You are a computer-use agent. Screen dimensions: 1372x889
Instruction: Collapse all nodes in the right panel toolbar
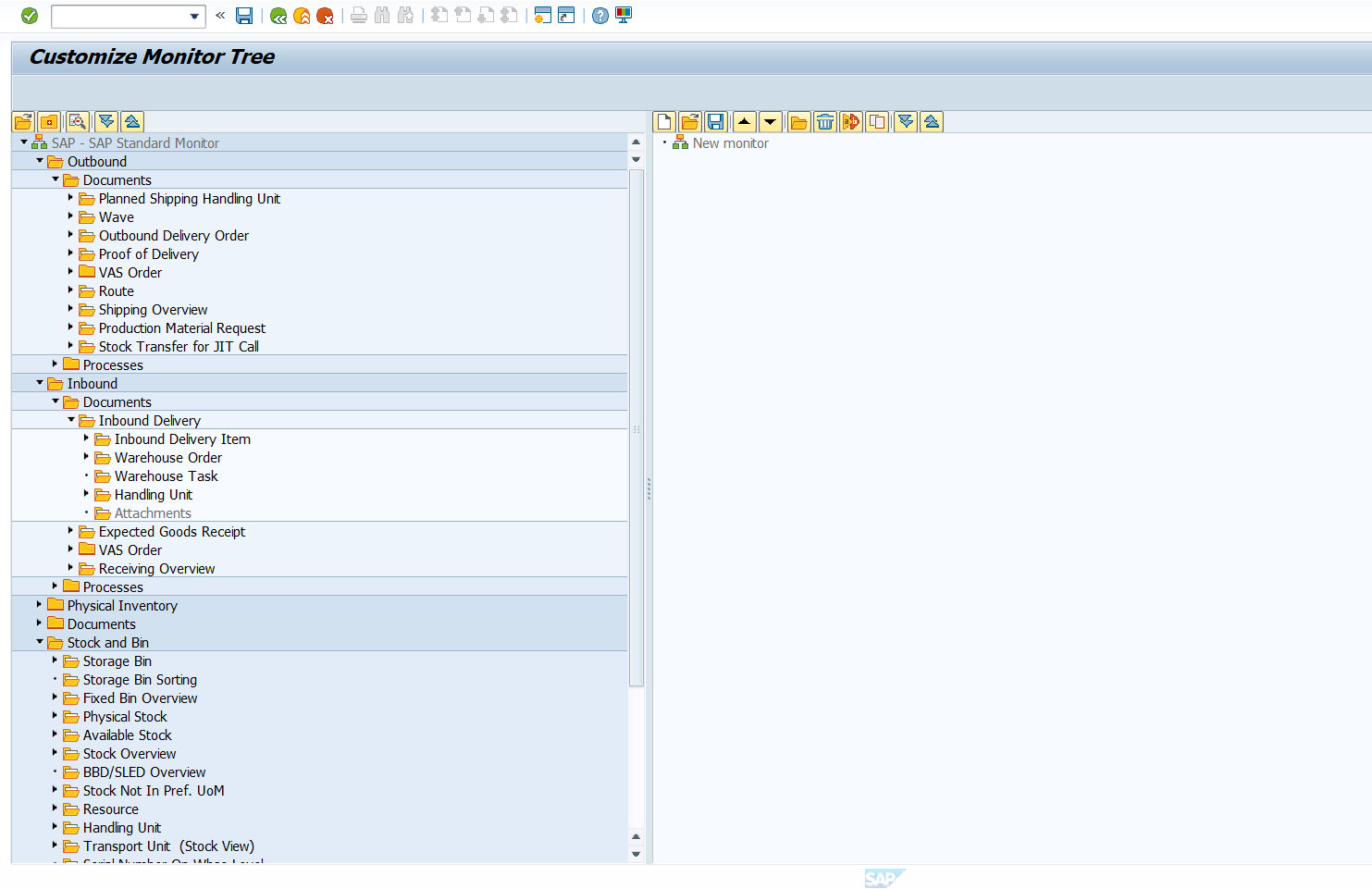pos(932,122)
